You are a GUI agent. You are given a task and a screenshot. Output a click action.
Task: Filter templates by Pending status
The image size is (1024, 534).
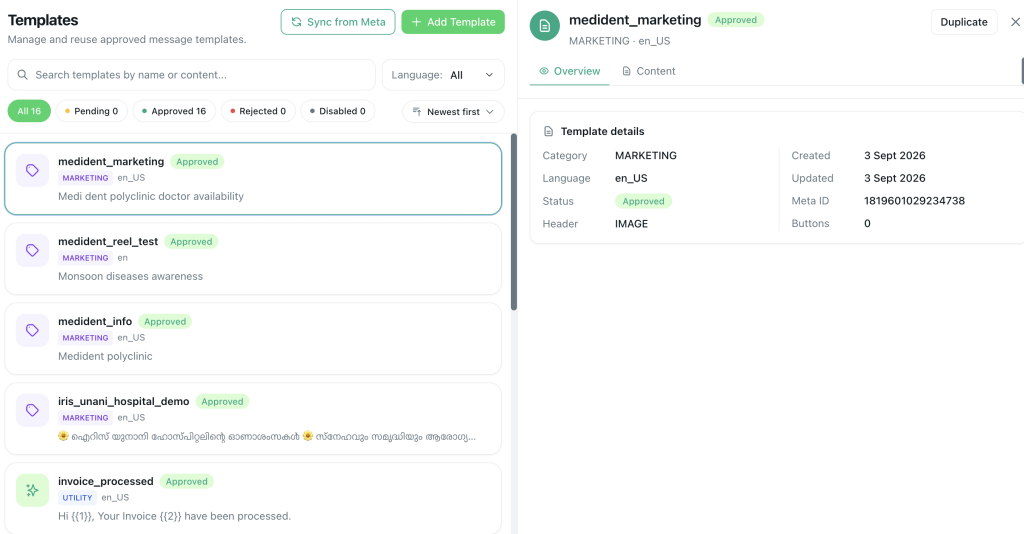(91, 111)
